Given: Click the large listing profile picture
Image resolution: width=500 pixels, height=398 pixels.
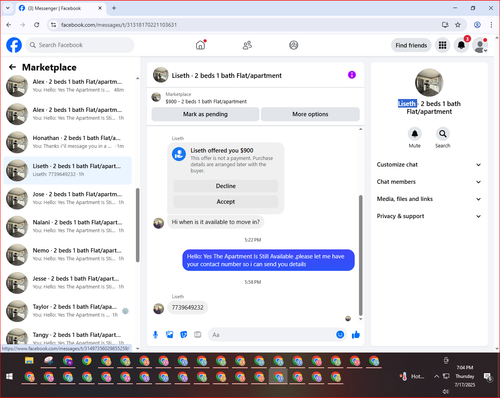Looking at the screenshot, I should click(429, 83).
